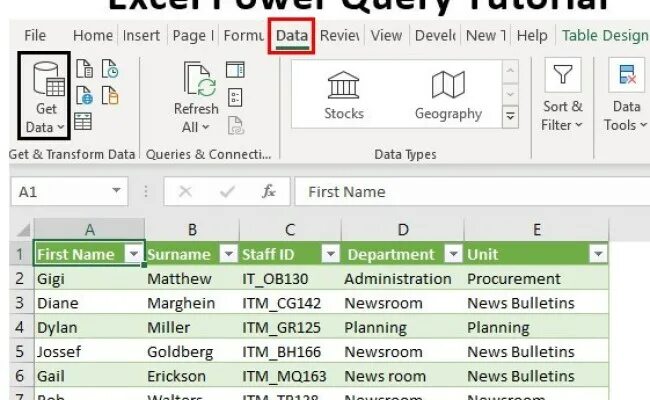
Task: Open the Staff ID filter dropdown
Action: click(x=330, y=254)
